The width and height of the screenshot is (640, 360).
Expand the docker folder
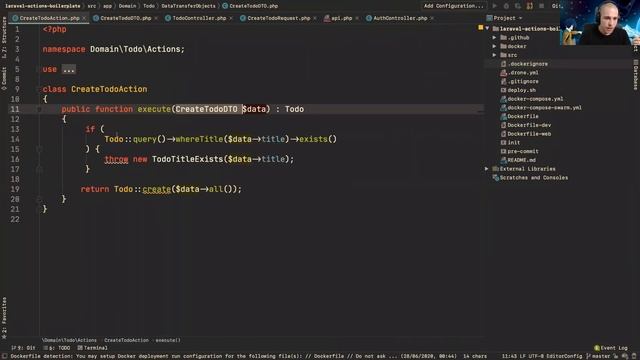[494, 47]
